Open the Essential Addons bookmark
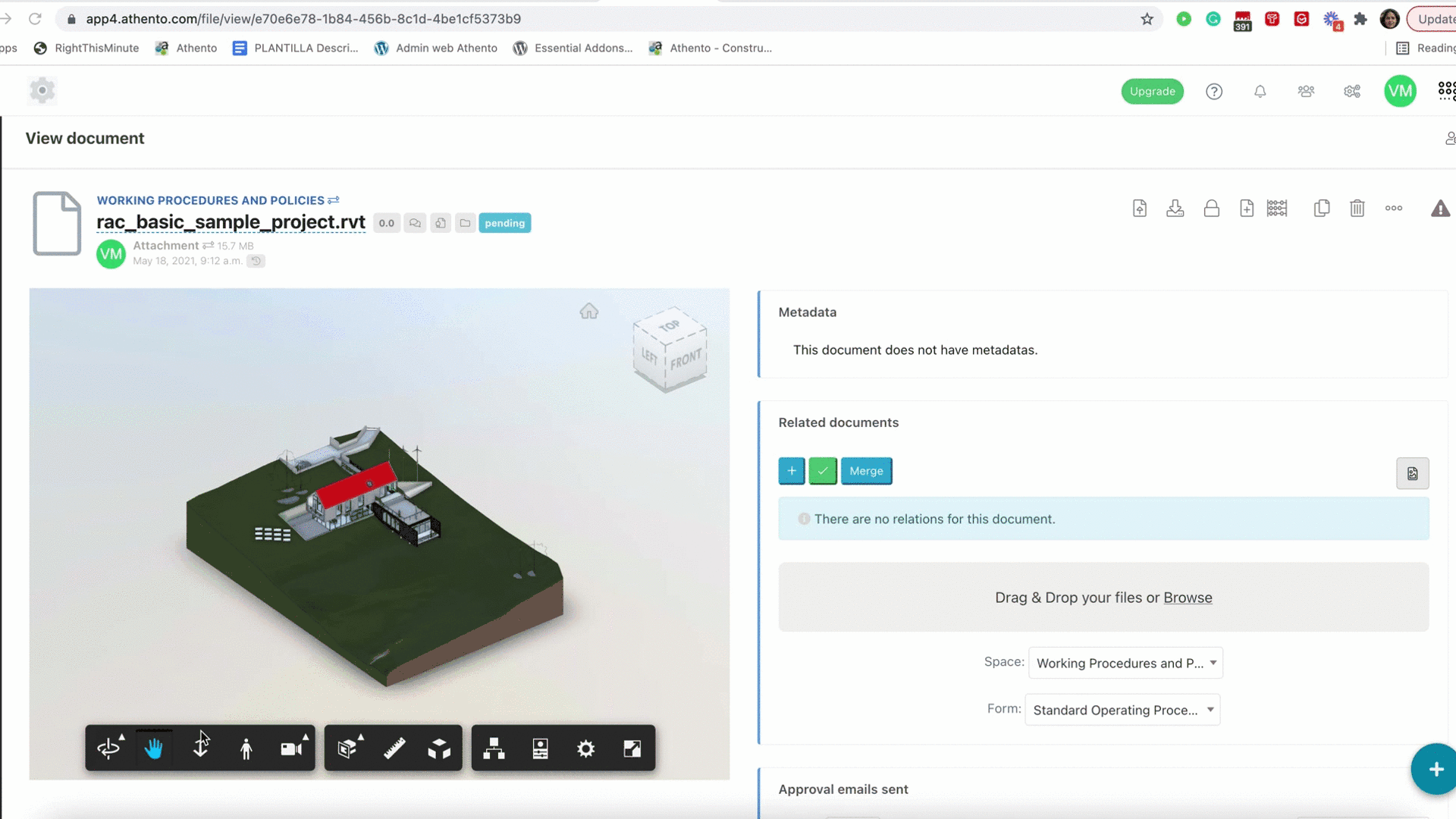Screen dimensions: 1456x819 tap(573, 48)
